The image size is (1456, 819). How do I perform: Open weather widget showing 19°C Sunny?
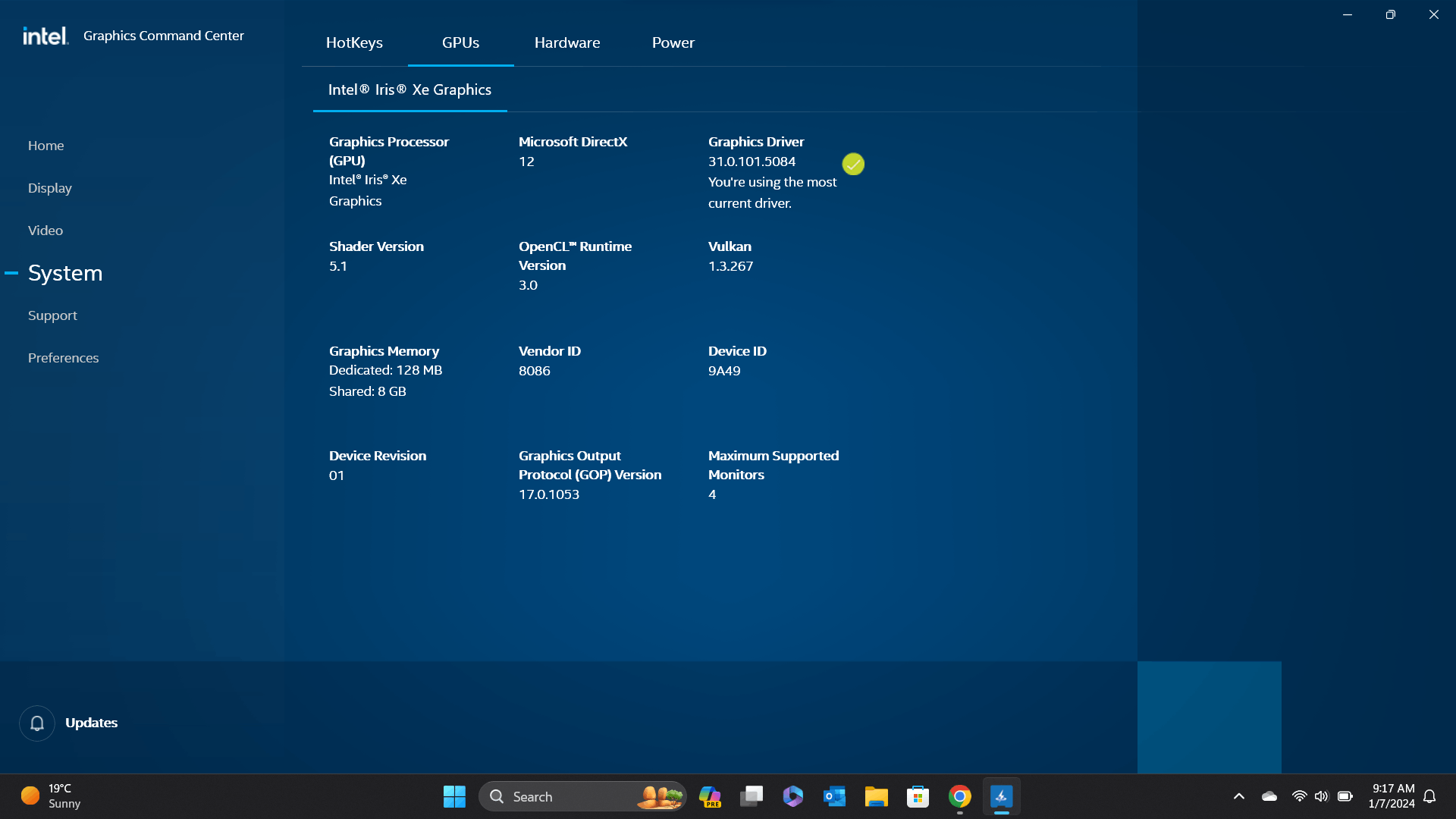[51, 796]
